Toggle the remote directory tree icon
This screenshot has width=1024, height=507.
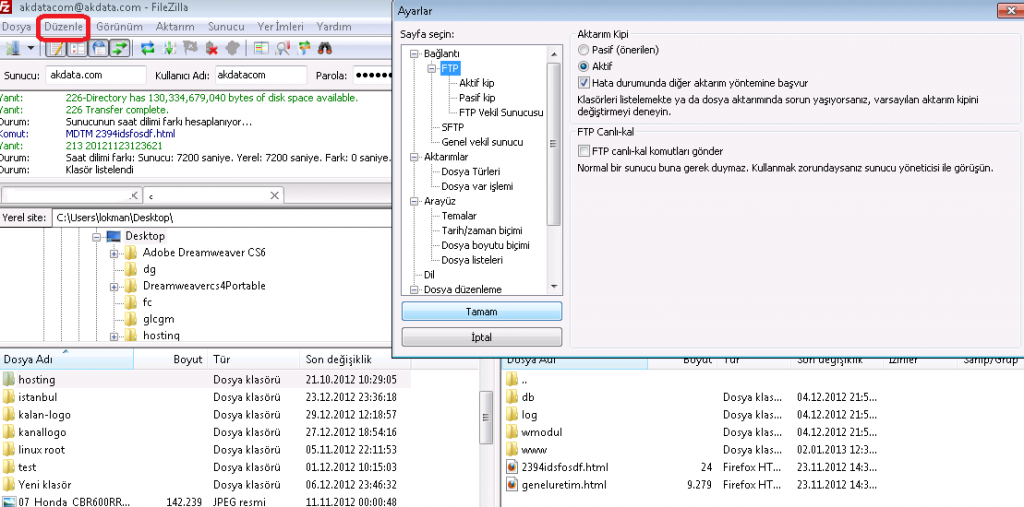click(99, 48)
